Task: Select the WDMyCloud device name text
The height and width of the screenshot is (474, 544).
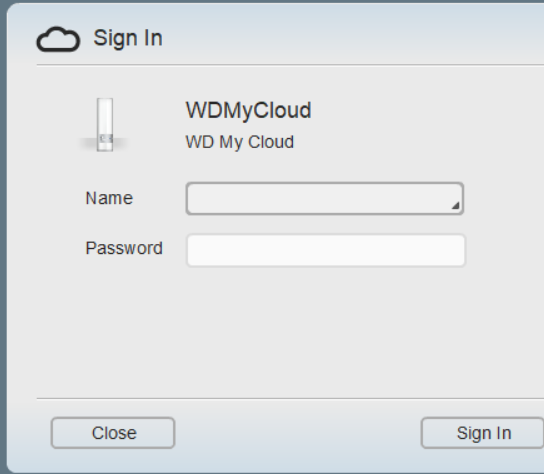Action: (248, 110)
